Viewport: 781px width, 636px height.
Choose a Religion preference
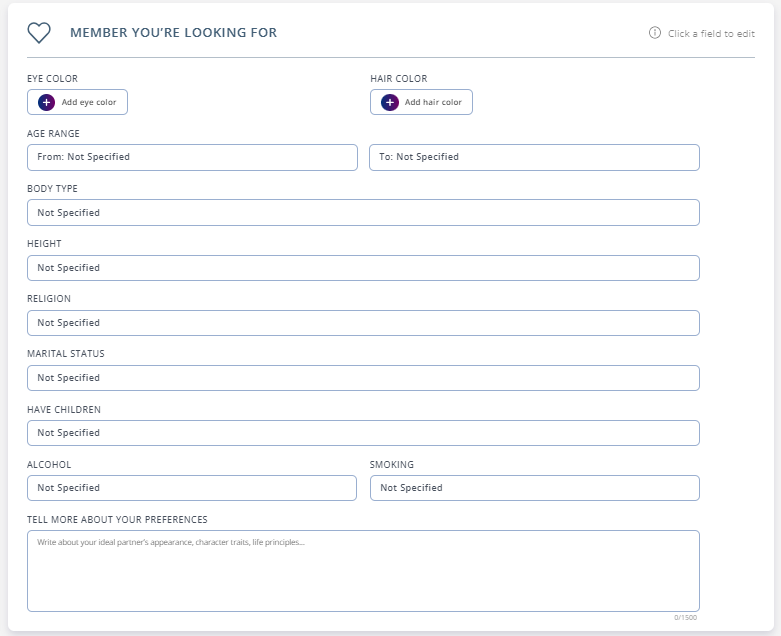(x=363, y=323)
